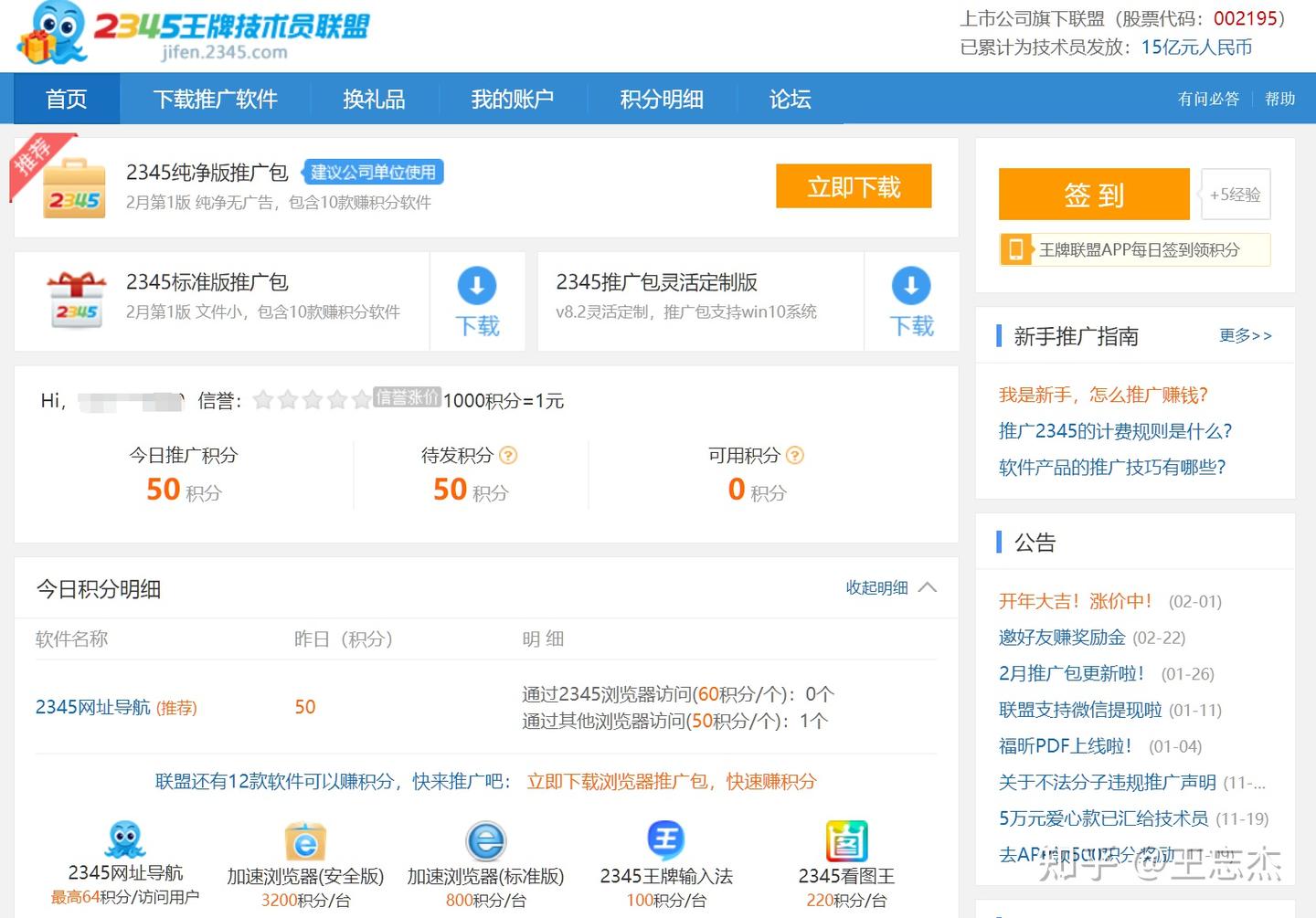Click the 开年大吉！涨价中！ announcement
Screen dimensions: 1316x918
1077,601
